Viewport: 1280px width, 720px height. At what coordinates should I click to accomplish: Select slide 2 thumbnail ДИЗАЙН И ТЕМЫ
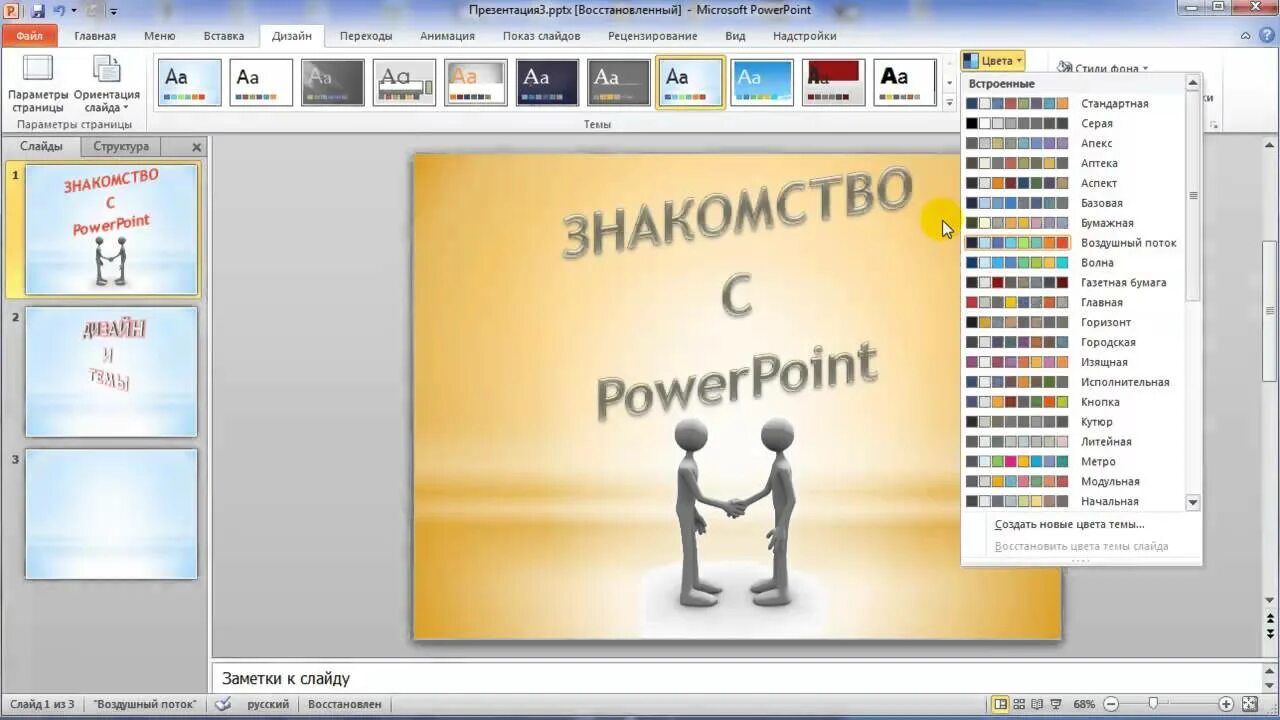point(111,371)
